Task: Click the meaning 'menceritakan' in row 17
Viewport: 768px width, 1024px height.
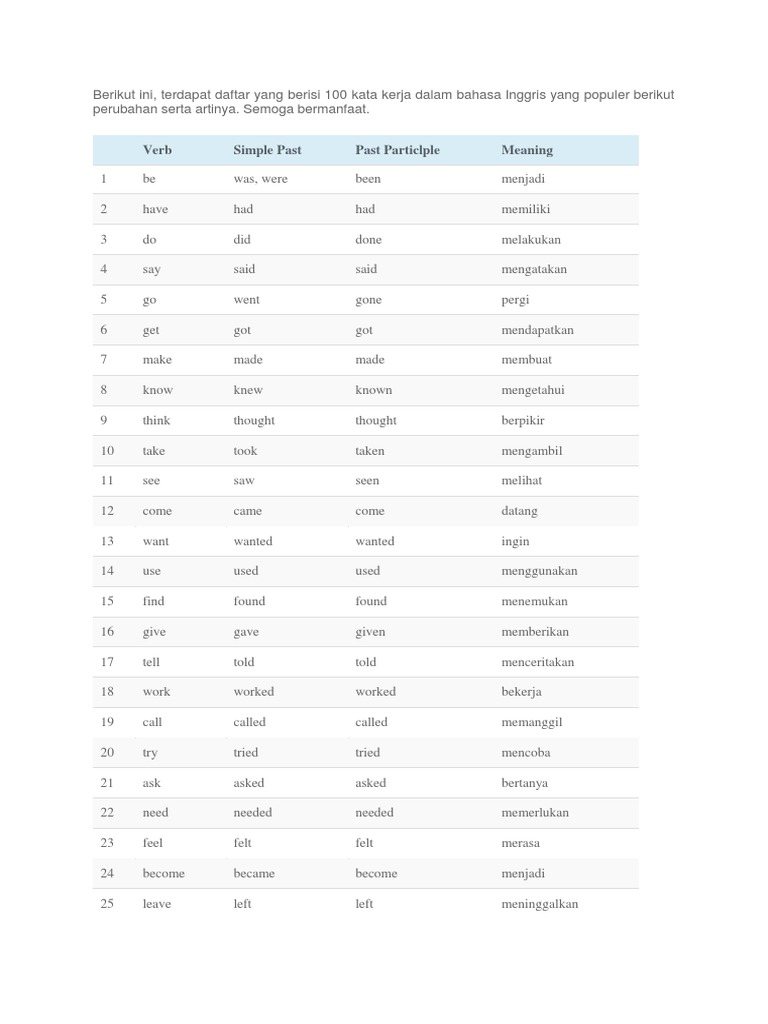Action: [537, 662]
